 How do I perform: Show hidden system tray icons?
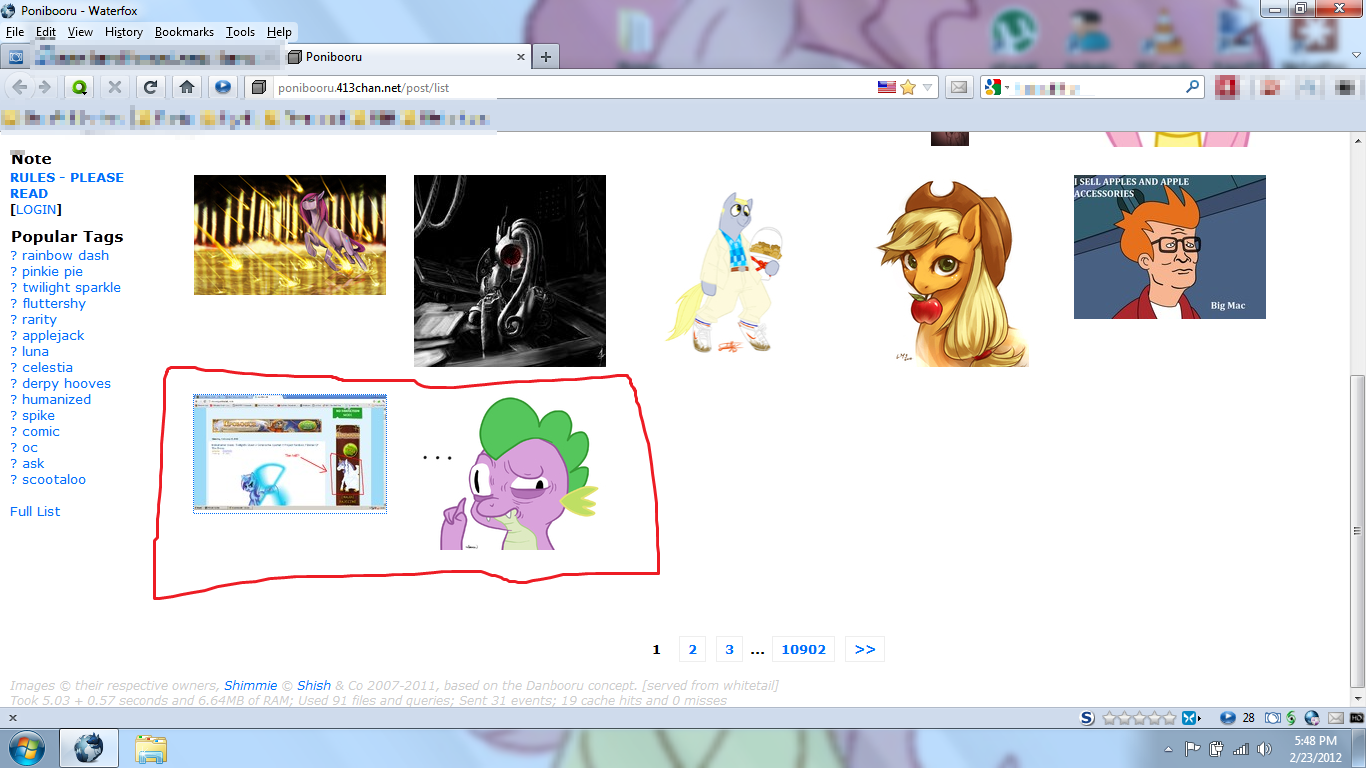point(1169,749)
